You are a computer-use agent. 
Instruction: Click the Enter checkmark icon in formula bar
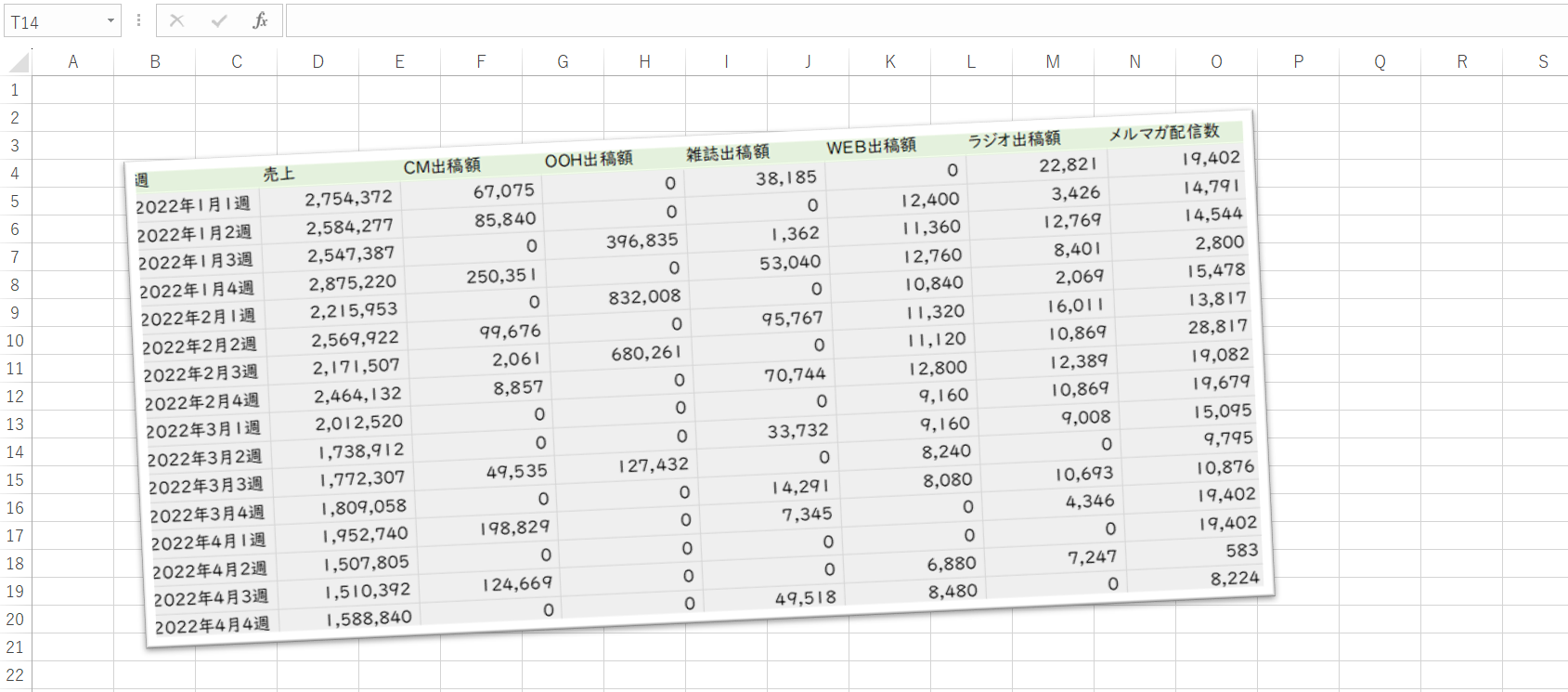pos(219,20)
